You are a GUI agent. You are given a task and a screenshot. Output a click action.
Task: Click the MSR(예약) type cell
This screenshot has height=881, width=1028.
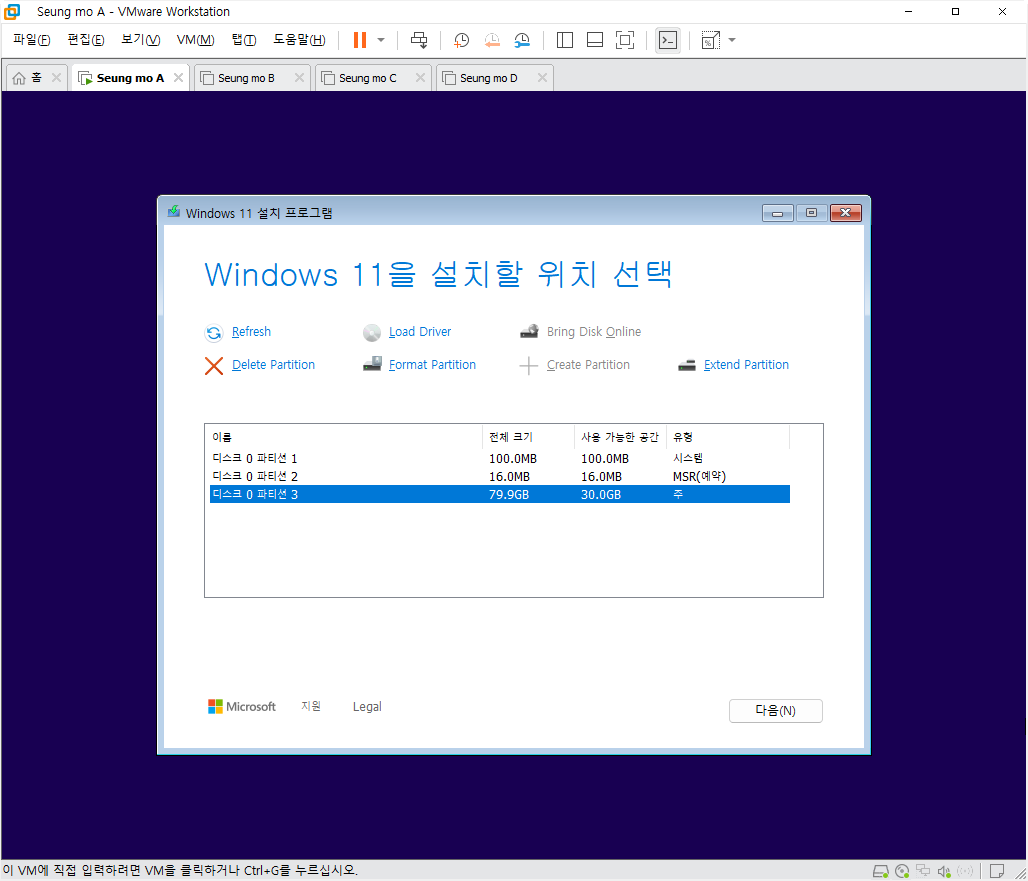[700, 477]
